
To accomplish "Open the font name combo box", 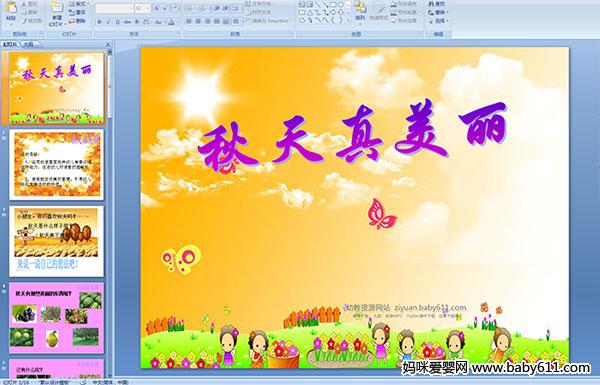I will click(114, 8).
